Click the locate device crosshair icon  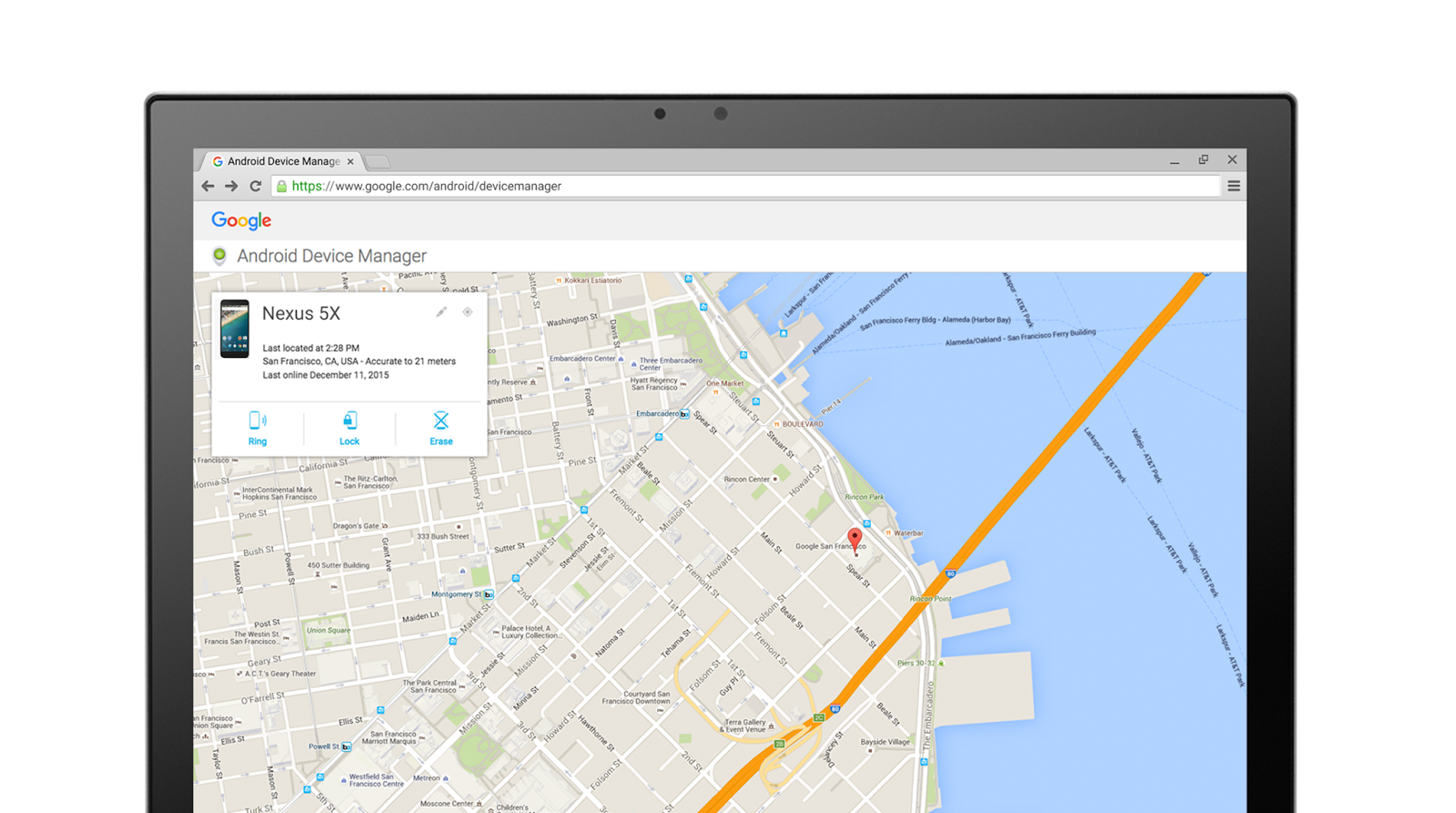pos(468,312)
